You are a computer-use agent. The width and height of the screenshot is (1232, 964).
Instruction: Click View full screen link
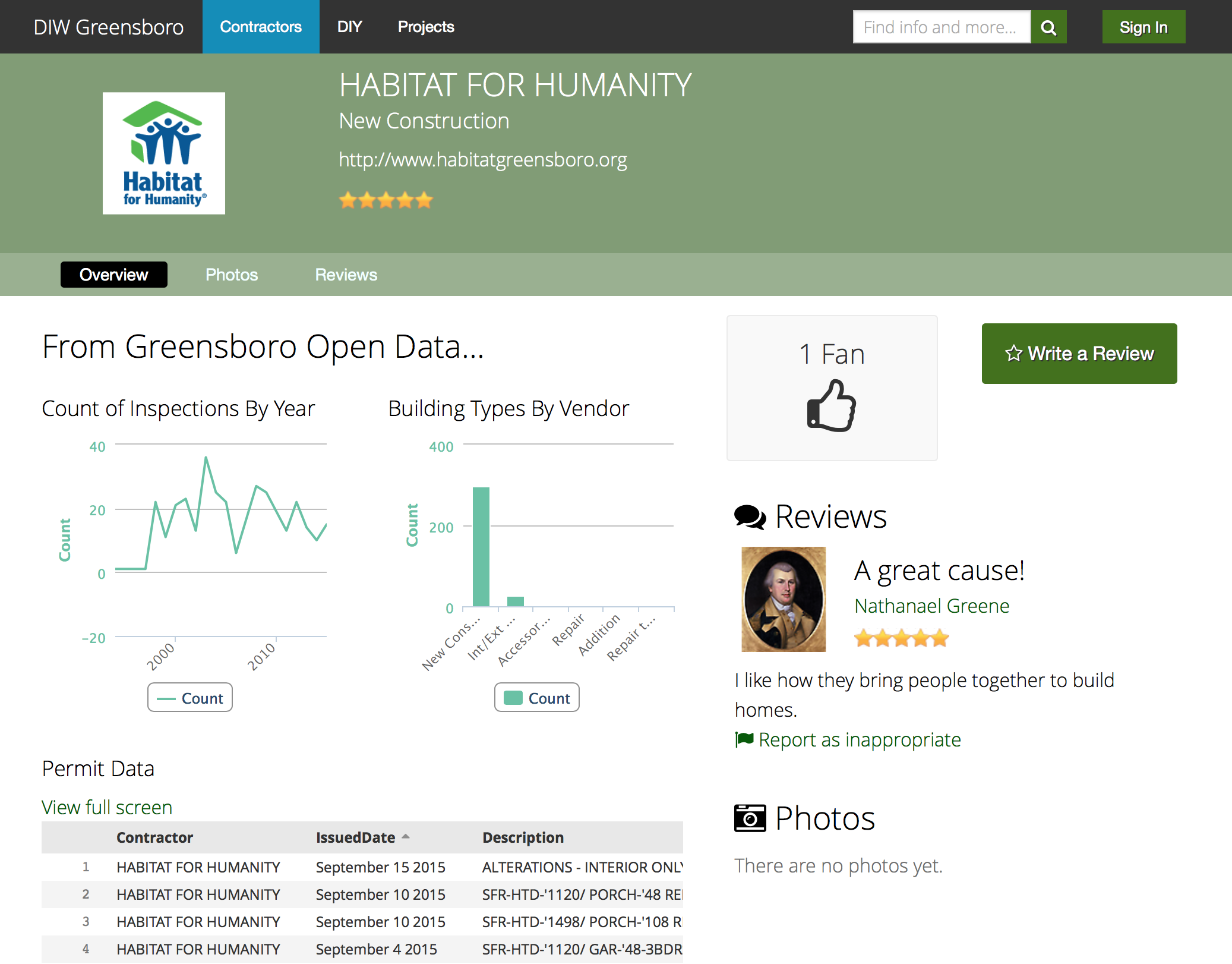click(107, 807)
